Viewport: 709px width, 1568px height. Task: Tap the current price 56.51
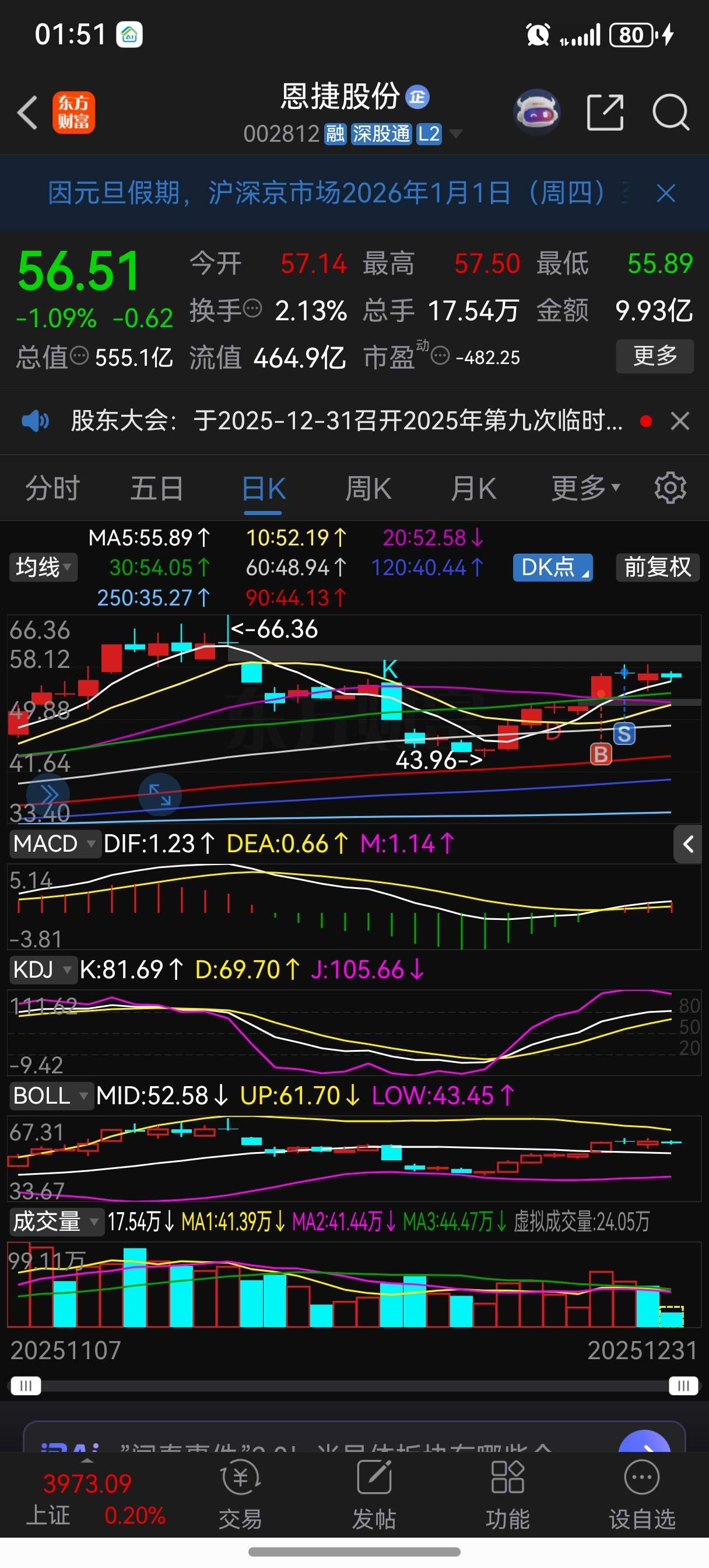tap(79, 271)
